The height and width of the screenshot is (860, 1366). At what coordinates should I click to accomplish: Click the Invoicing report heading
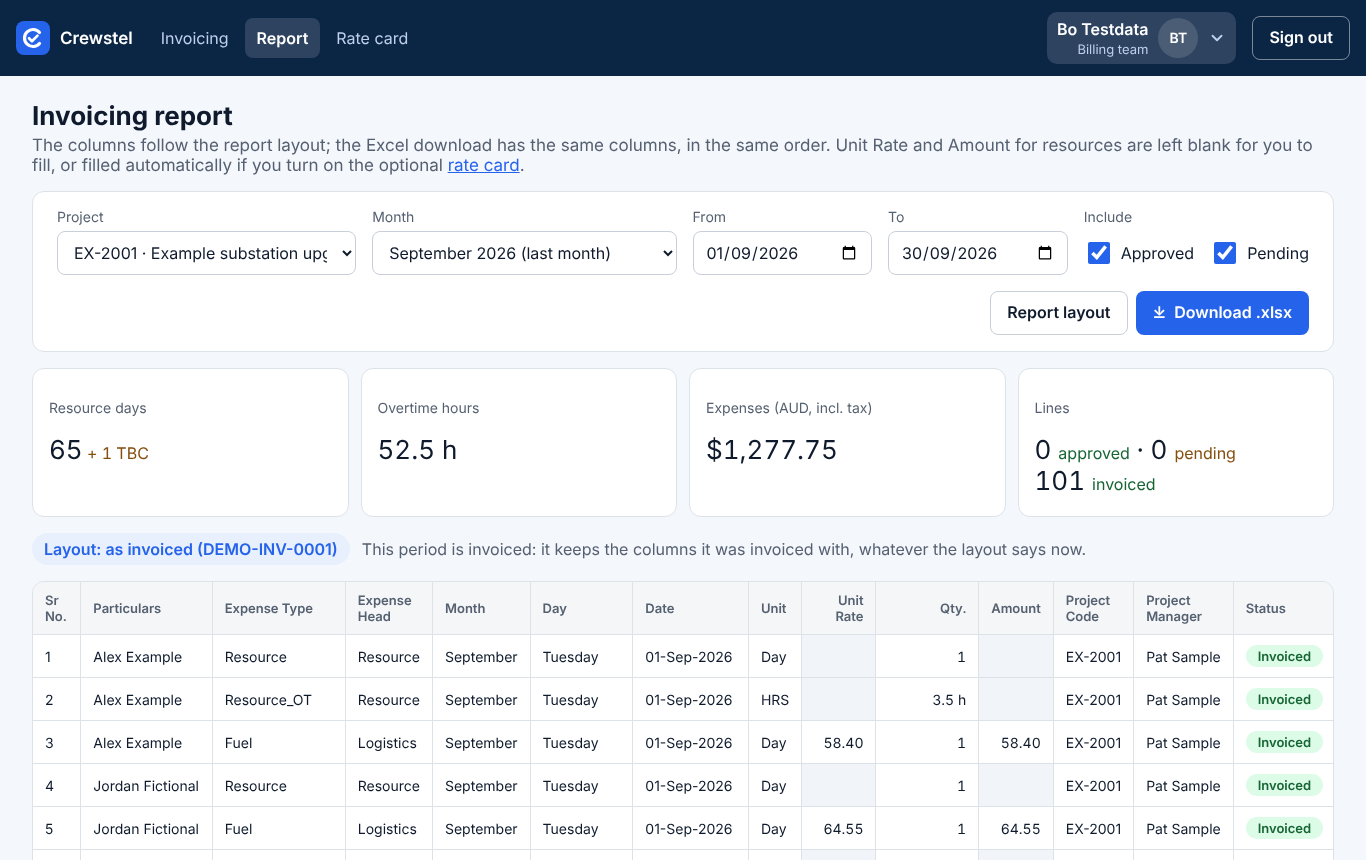pos(132,116)
